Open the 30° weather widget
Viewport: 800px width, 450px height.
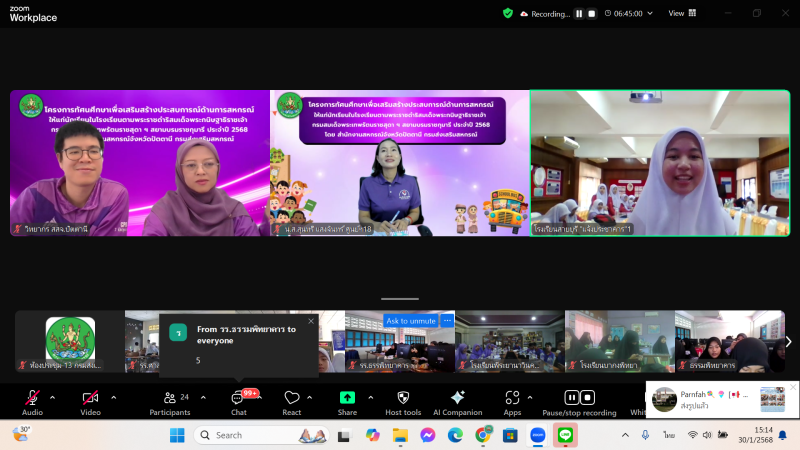coord(21,434)
